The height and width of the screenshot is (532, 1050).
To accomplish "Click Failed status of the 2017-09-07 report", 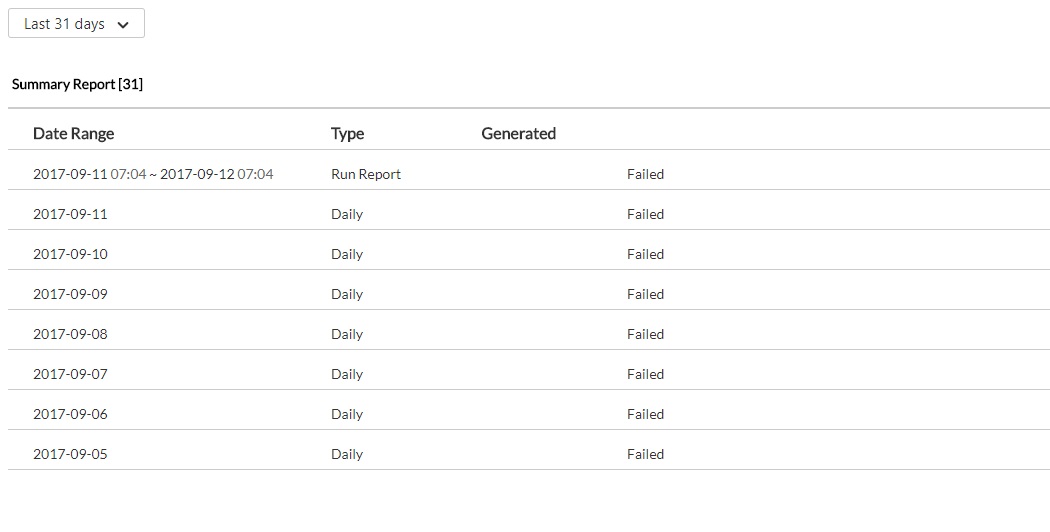I will 645,374.
